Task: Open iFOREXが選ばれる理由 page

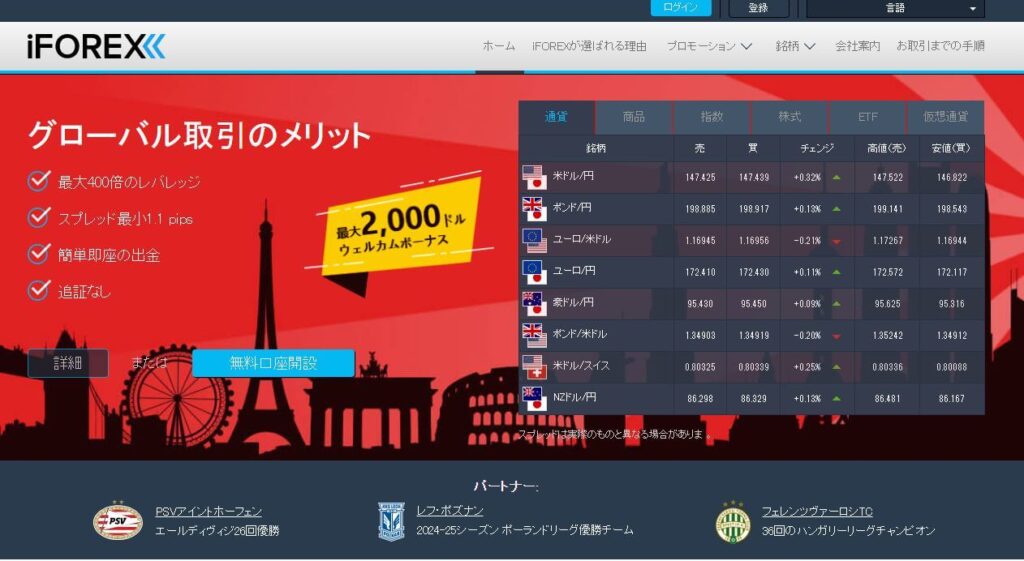Action: pyautogui.click(x=589, y=46)
